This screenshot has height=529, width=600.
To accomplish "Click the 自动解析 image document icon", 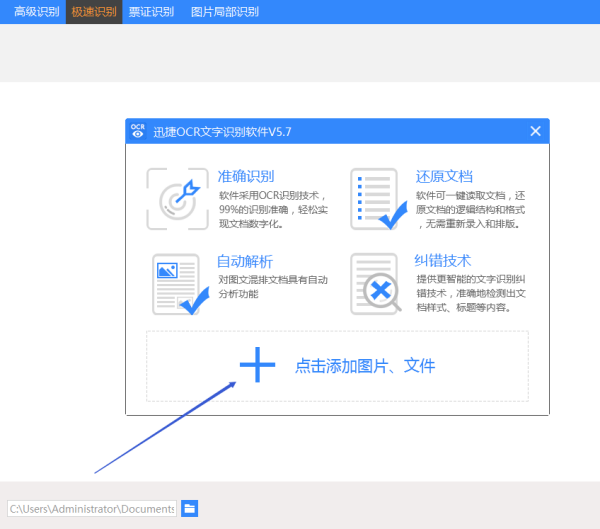I will tap(177, 283).
